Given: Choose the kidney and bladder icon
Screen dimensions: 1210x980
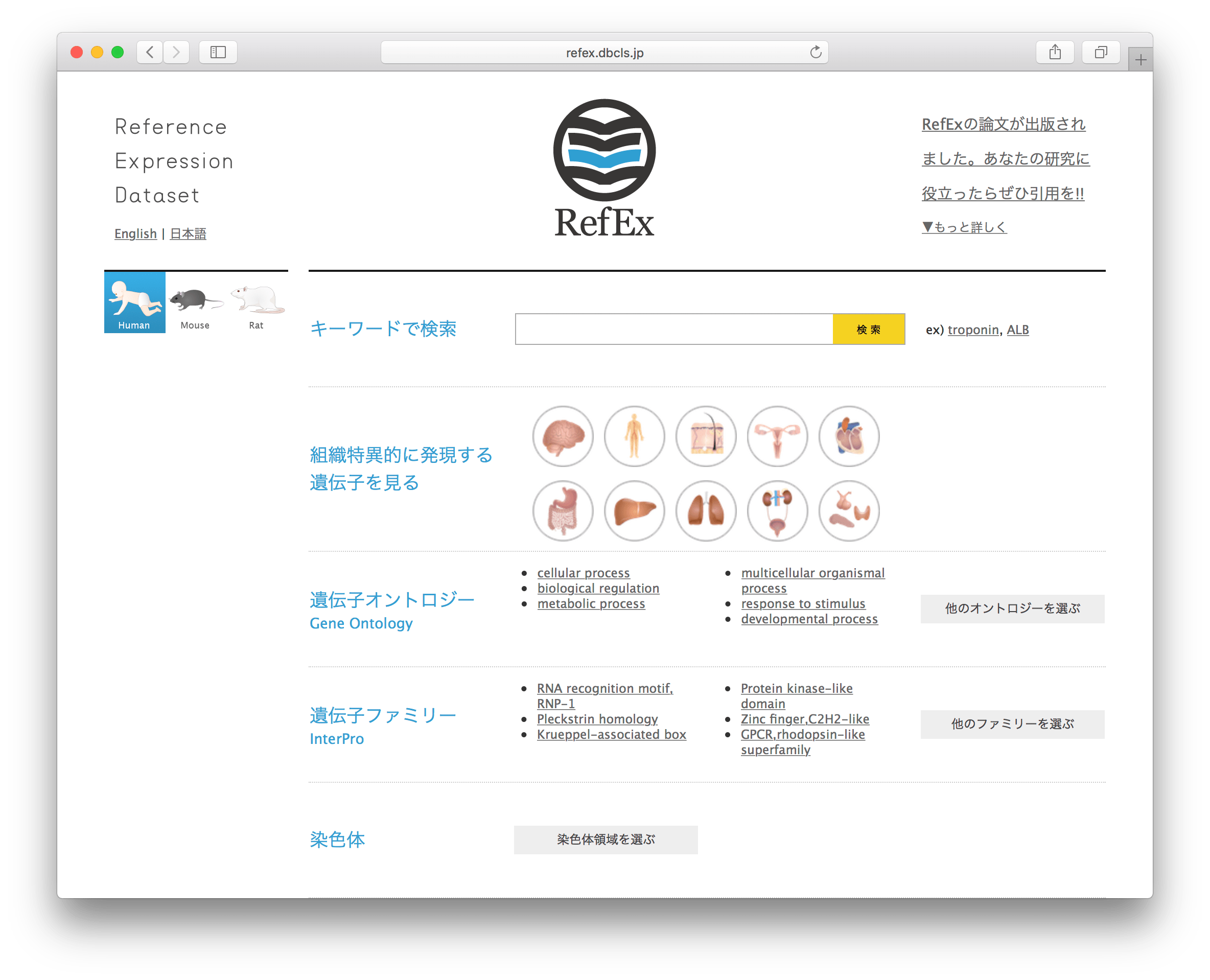Looking at the screenshot, I should point(777,511).
